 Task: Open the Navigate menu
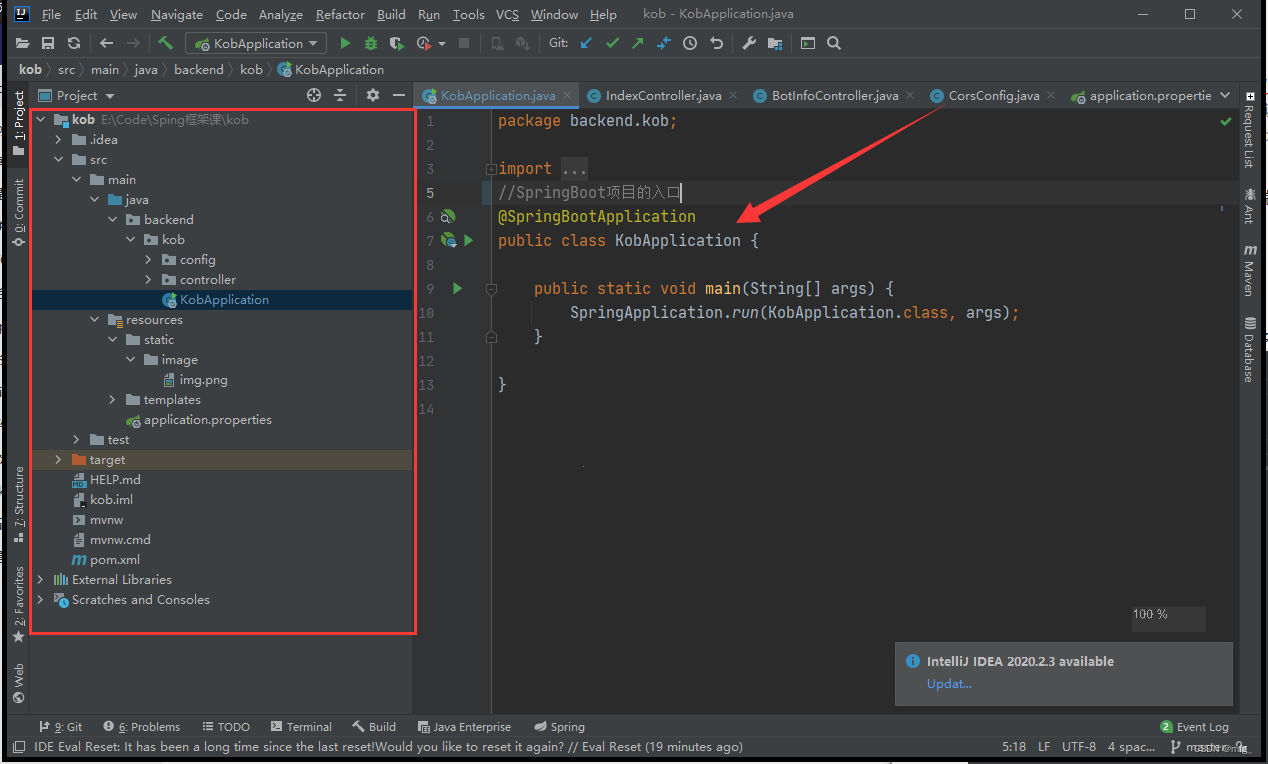point(177,14)
